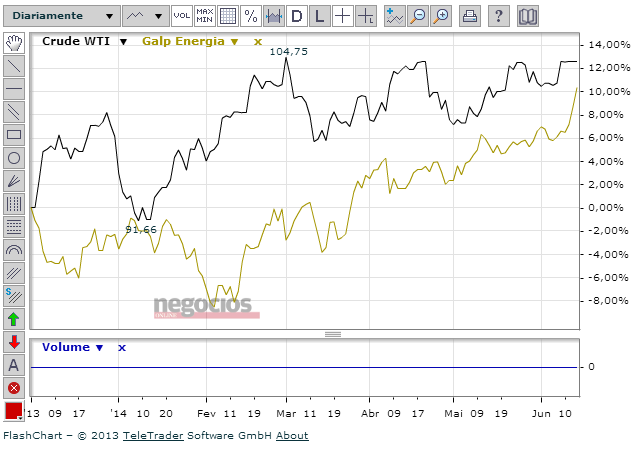Open the manual book icon
This screenshot has height=450, width=638.
pos(528,16)
